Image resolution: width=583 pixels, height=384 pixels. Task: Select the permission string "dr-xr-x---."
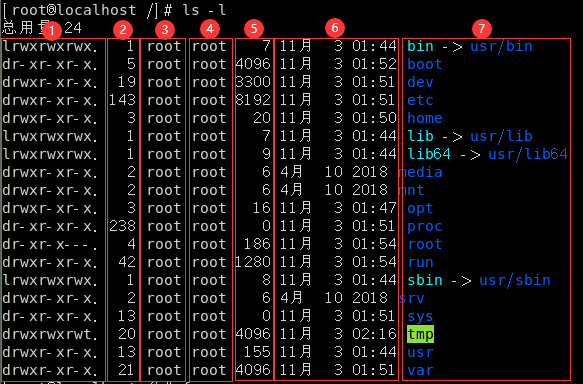point(50,244)
